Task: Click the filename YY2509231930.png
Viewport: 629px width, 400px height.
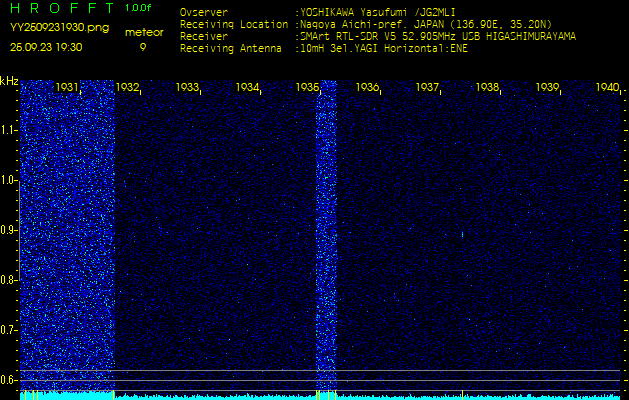Action: pyautogui.click(x=59, y=28)
